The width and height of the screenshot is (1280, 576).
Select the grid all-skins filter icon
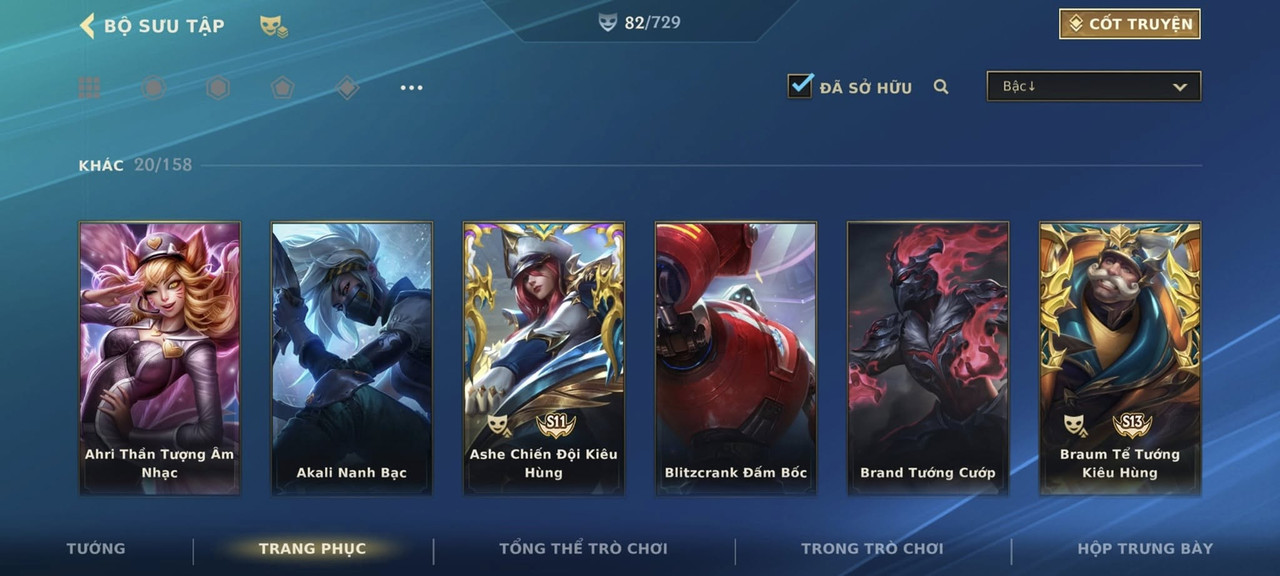coord(89,88)
